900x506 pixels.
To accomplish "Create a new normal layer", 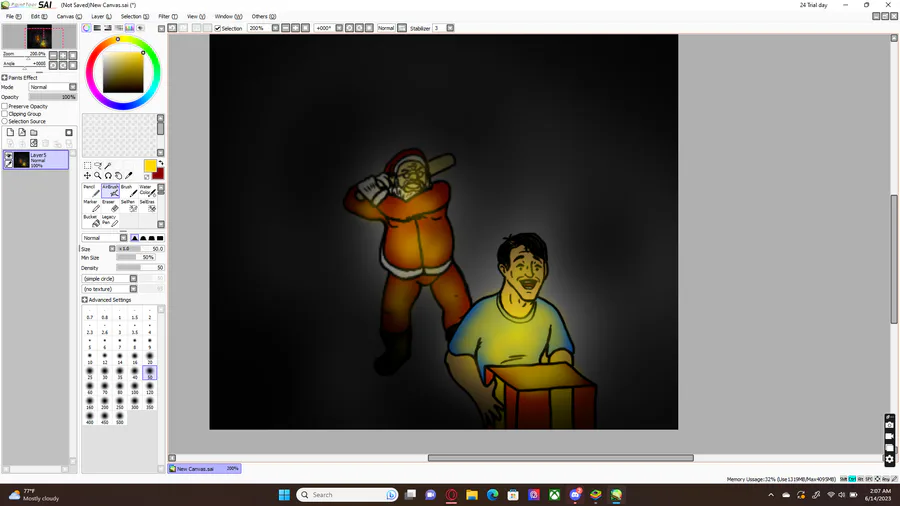I will click(x=10, y=133).
